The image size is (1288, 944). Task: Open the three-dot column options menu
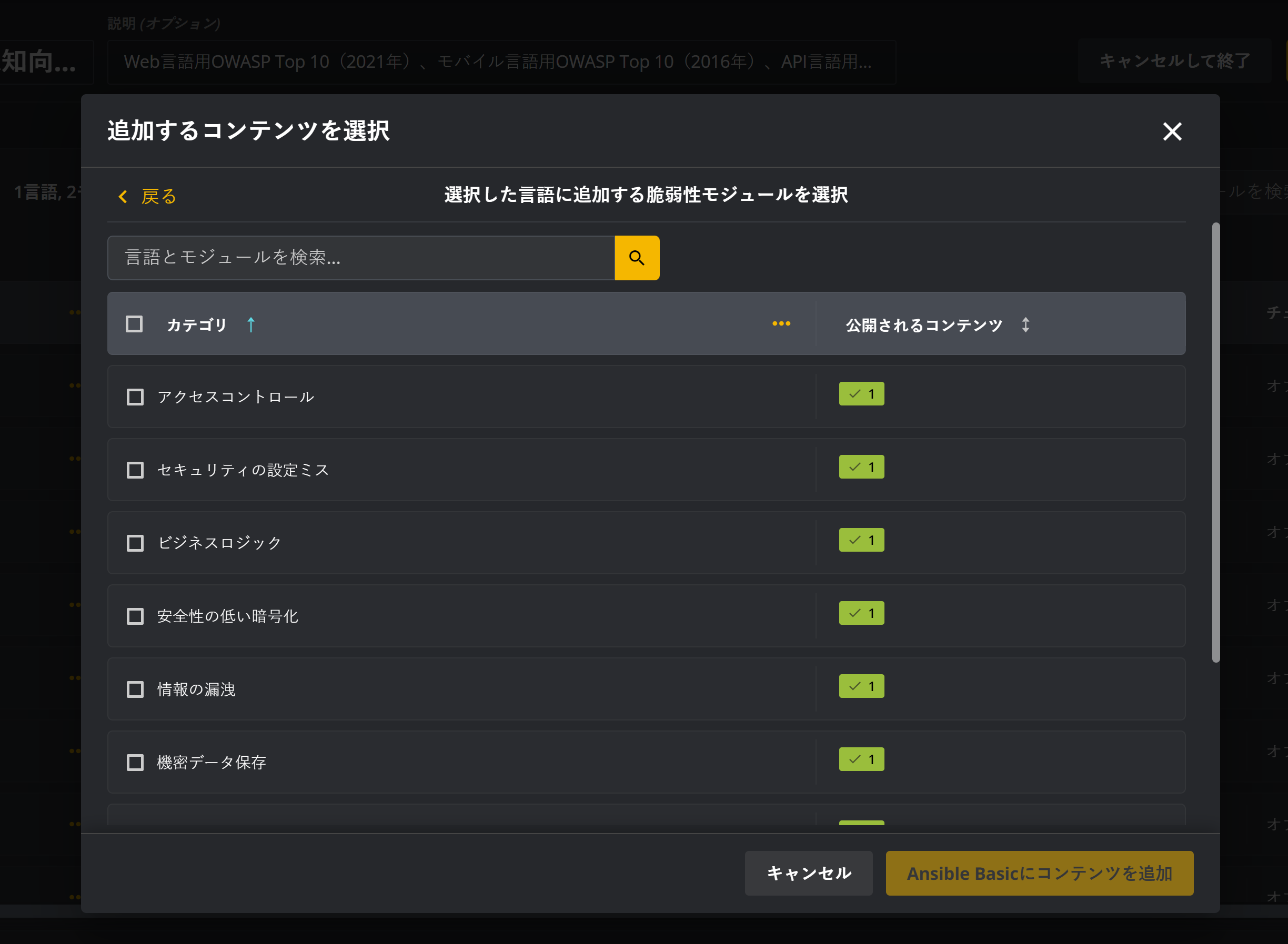781,323
